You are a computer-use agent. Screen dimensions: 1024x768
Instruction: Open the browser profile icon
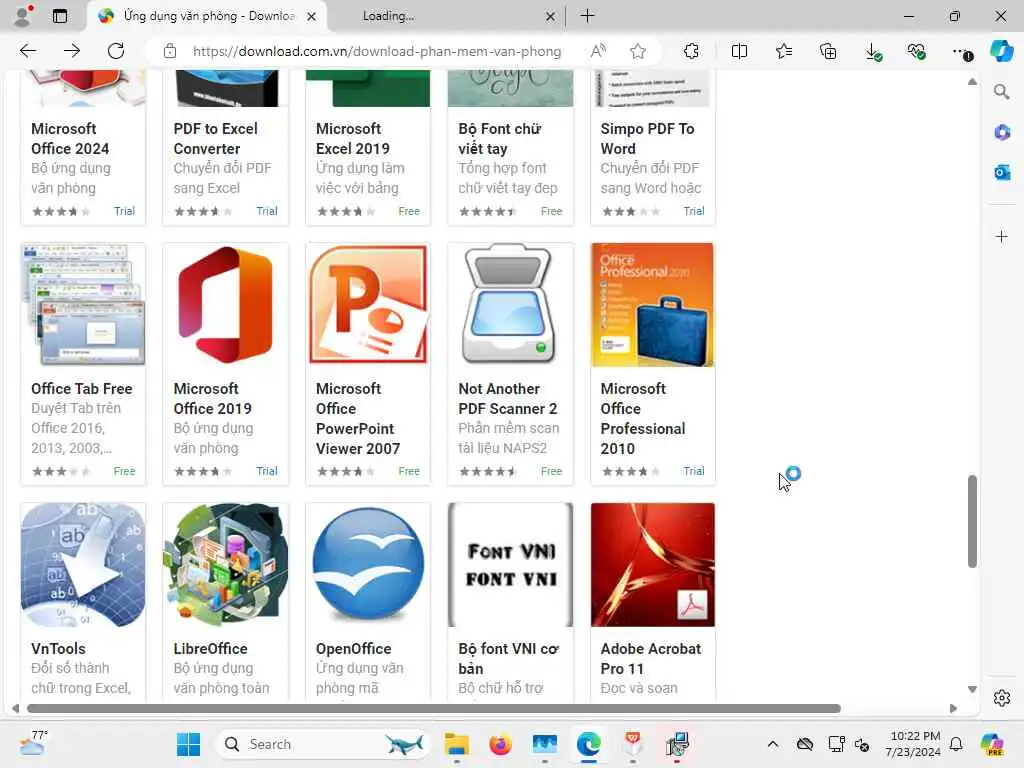pyautogui.click(x=23, y=15)
